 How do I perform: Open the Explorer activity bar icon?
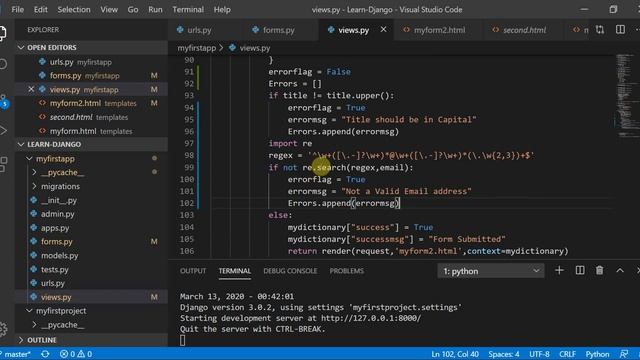[2, 33]
